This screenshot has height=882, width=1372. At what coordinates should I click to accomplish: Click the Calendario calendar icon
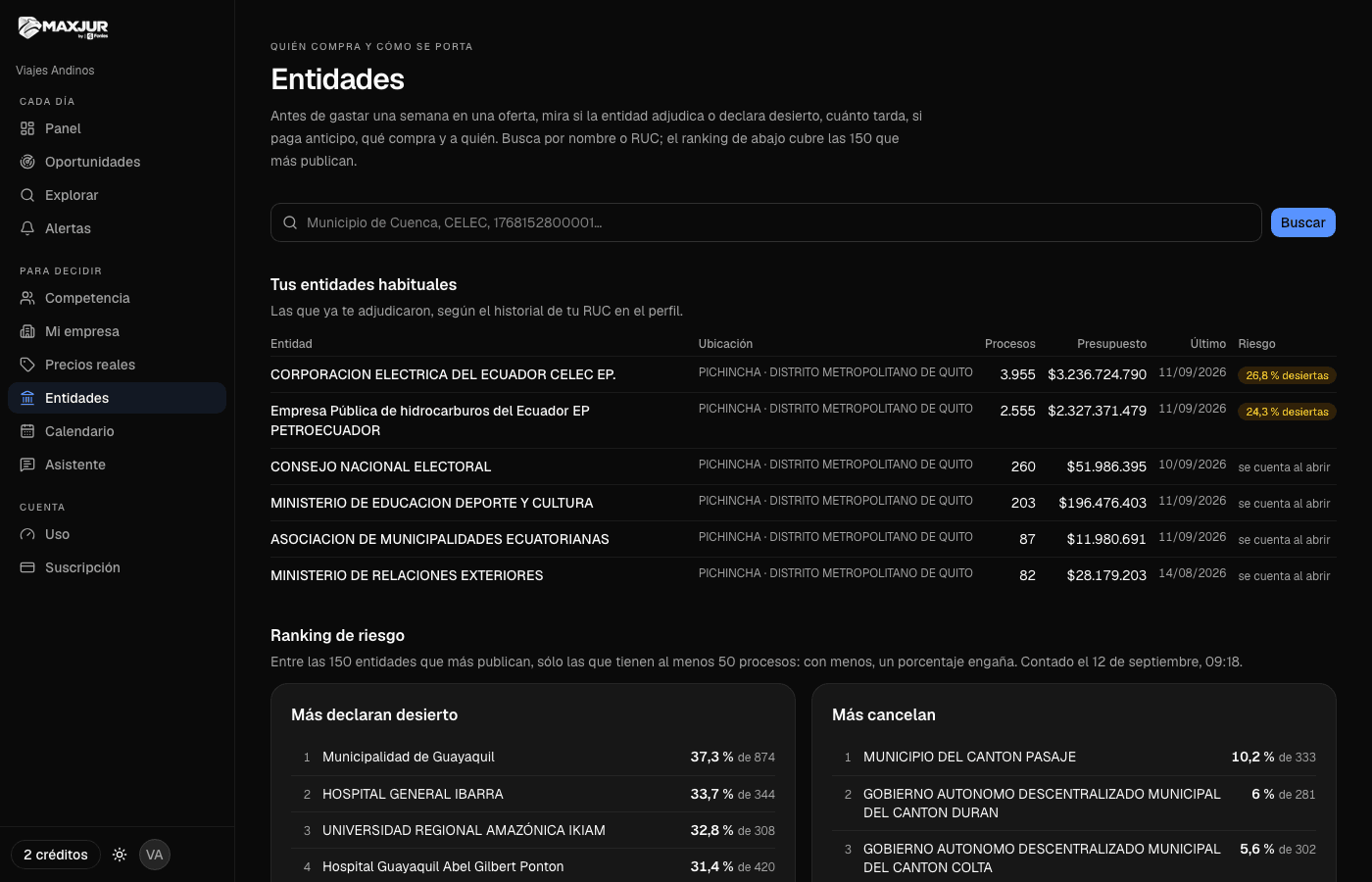(x=27, y=431)
